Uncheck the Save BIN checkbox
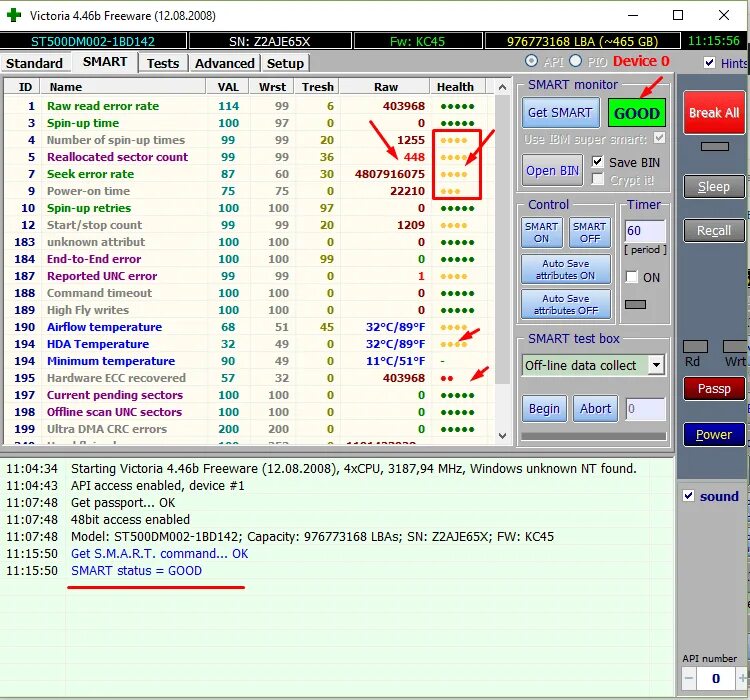The width and height of the screenshot is (750, 700). 597,162
